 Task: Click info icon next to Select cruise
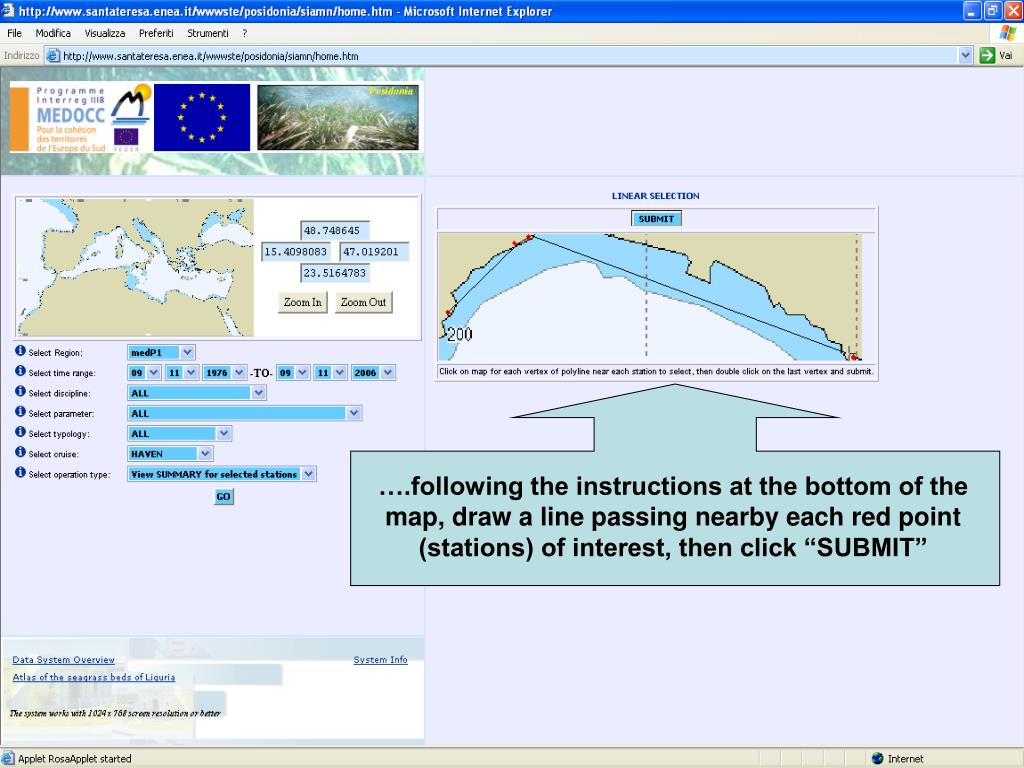(x=20, y=453)
